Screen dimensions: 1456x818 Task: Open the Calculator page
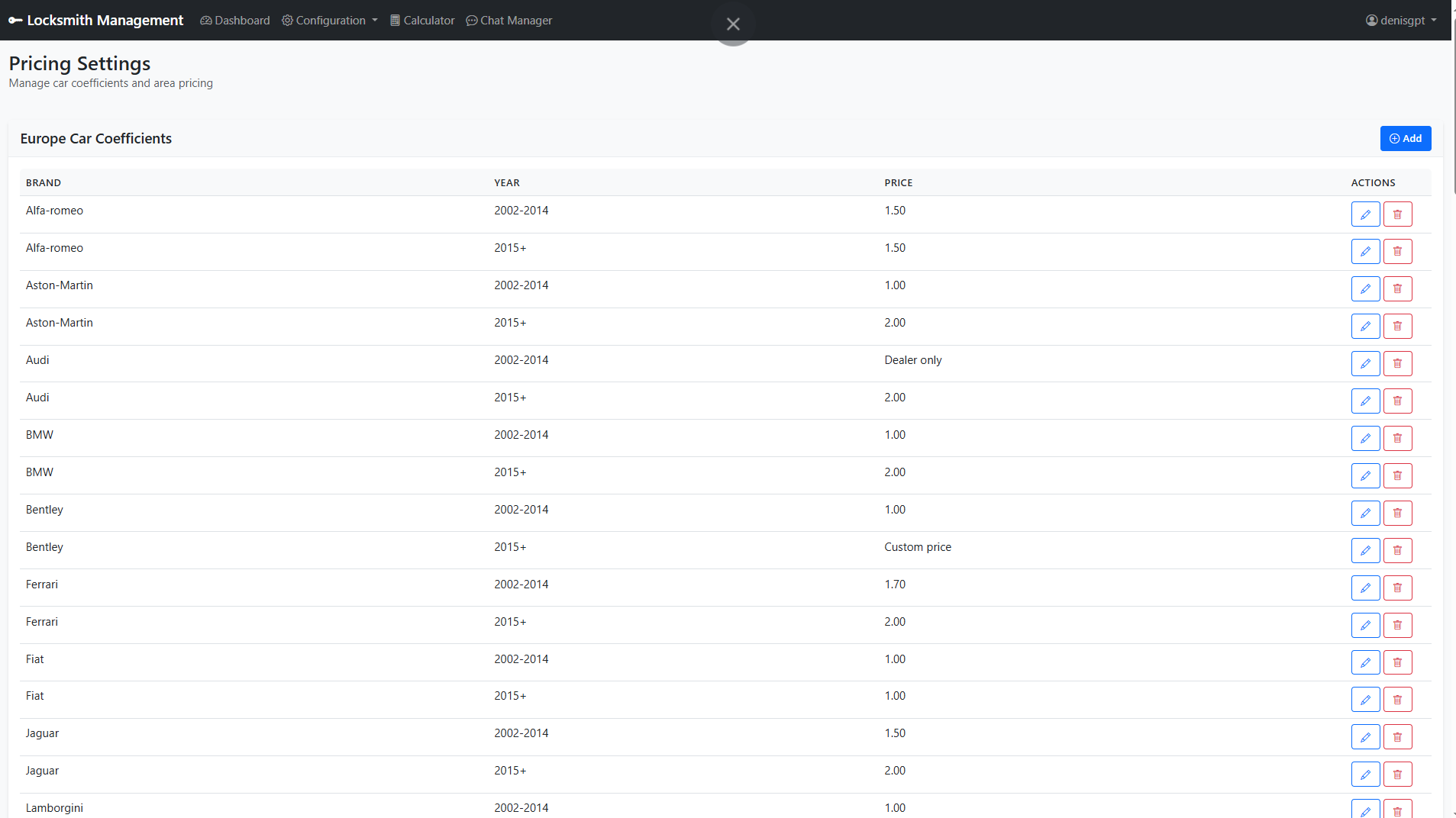coord(422,21)
